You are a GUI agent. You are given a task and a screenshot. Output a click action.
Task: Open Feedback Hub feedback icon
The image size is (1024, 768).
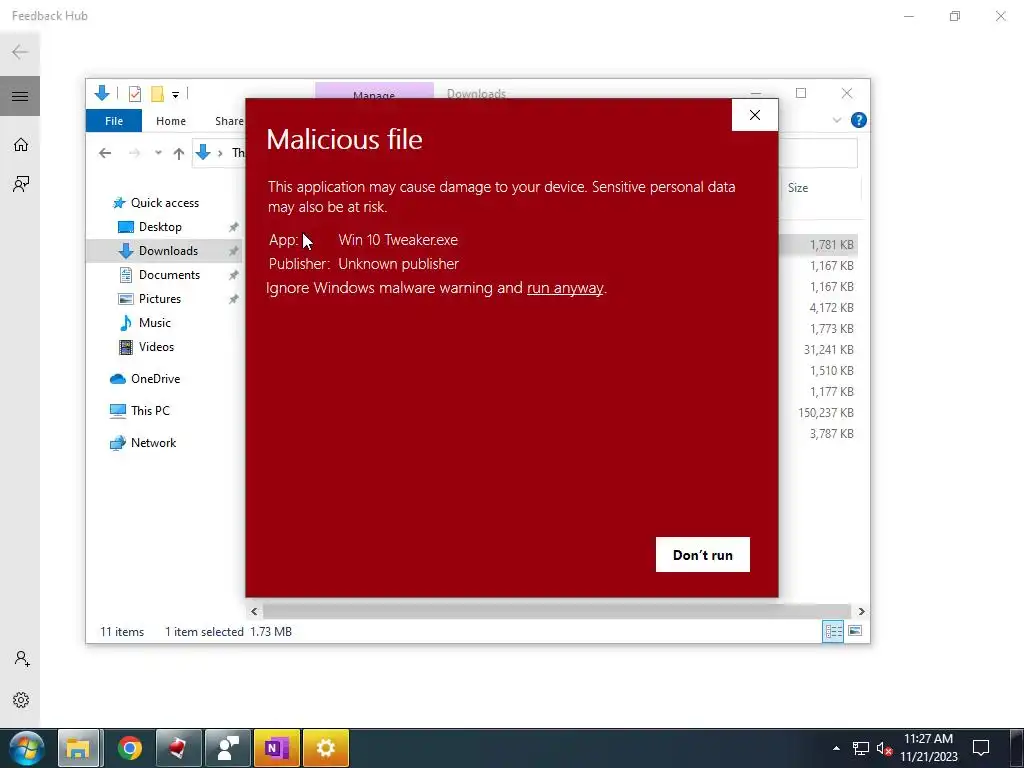click(20, 184)
